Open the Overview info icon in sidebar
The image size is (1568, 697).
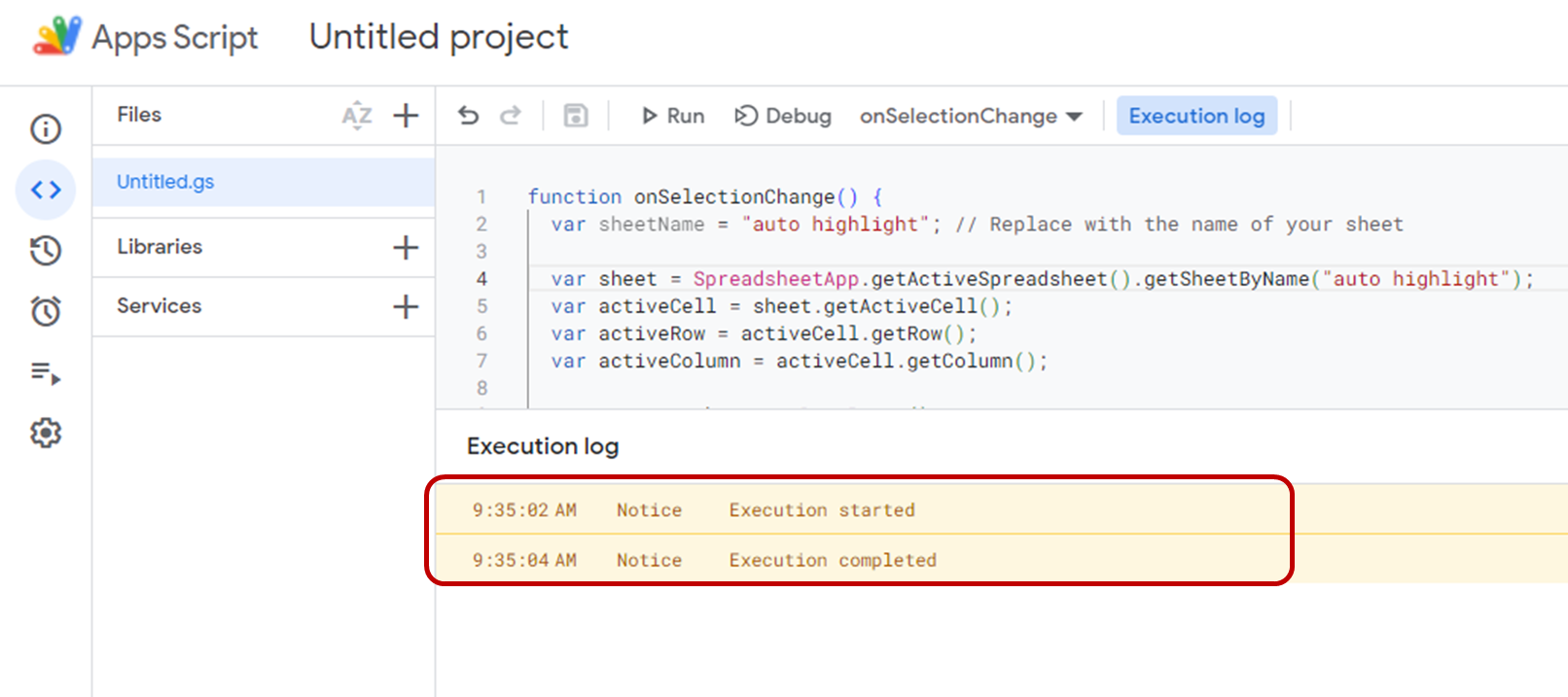[x=46, y=129]
